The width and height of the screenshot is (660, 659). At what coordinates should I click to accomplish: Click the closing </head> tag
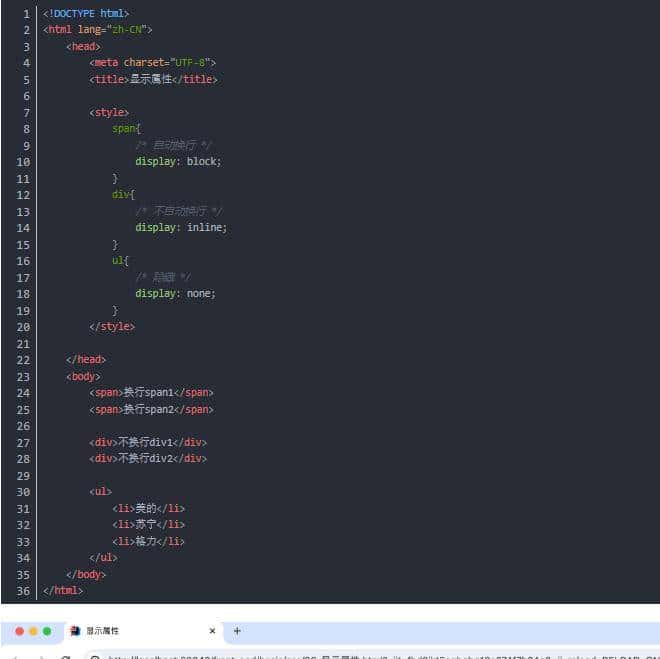click(x=86, y=359)
